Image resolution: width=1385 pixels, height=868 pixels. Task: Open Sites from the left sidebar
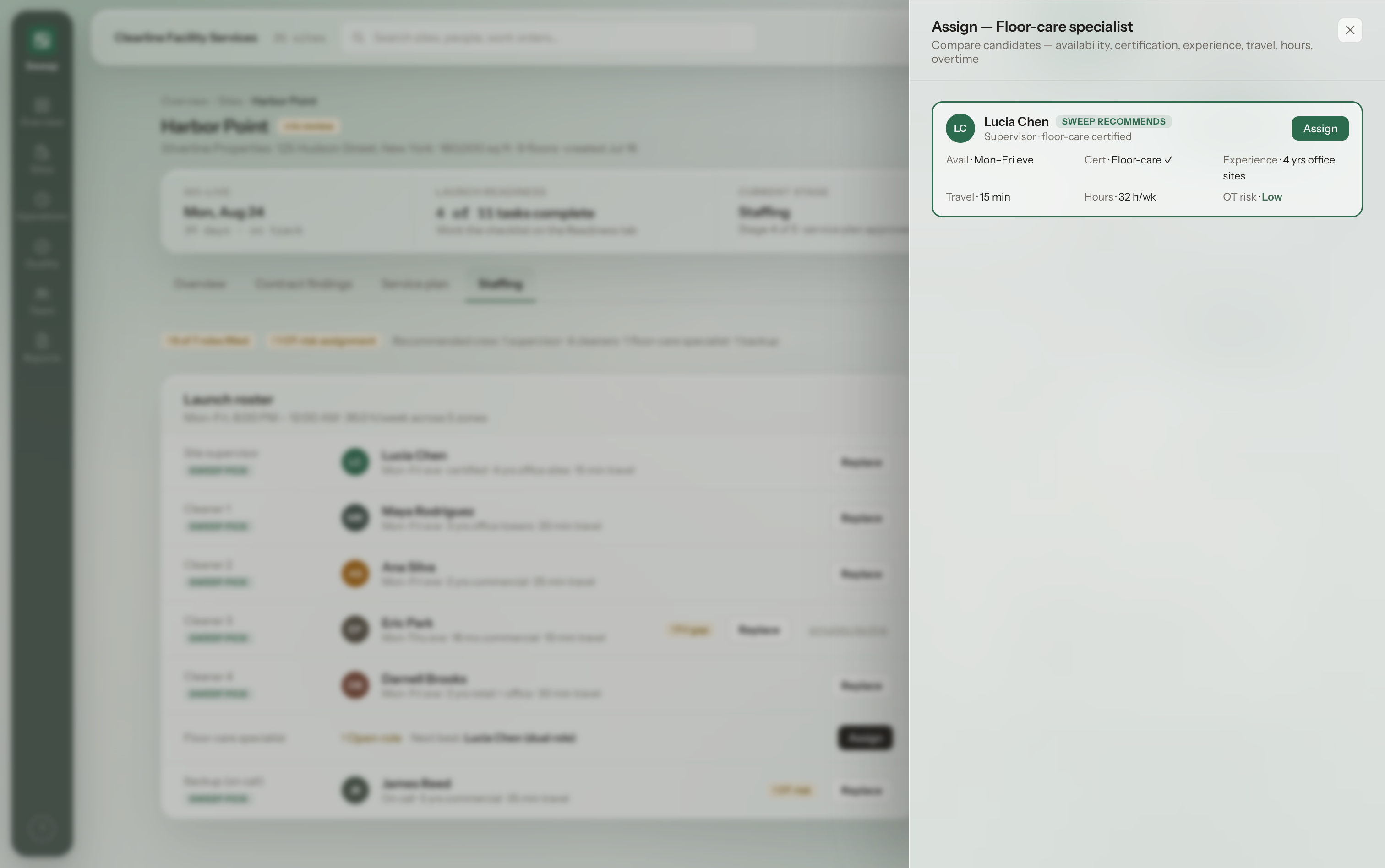click(x=41, y=159)
